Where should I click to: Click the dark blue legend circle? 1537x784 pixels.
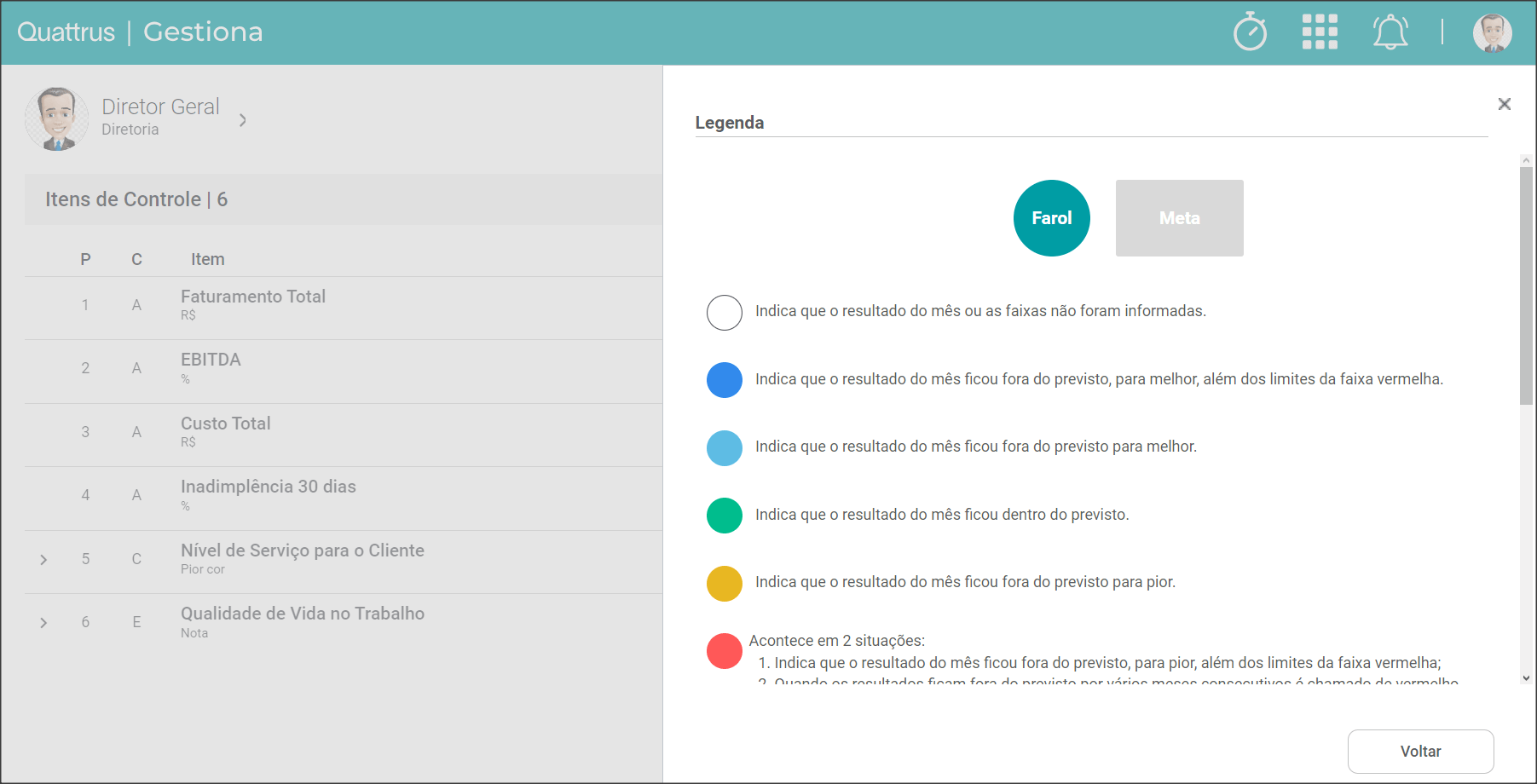[725, 380]
